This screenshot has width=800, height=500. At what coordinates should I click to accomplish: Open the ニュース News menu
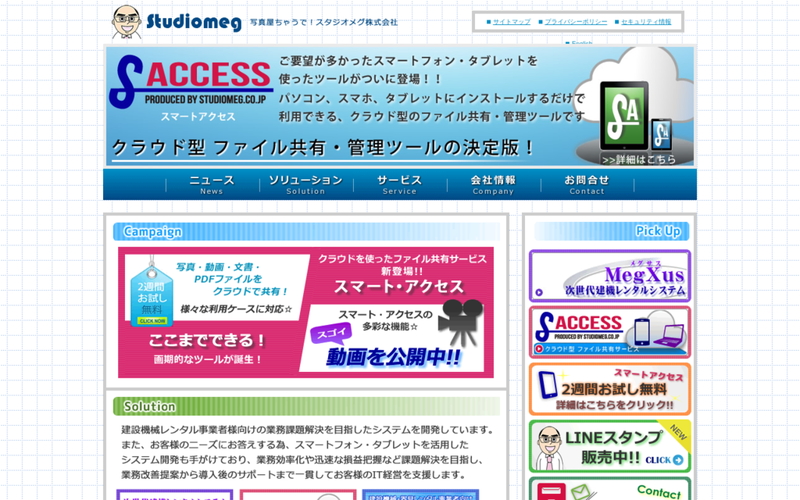point(211,185)
